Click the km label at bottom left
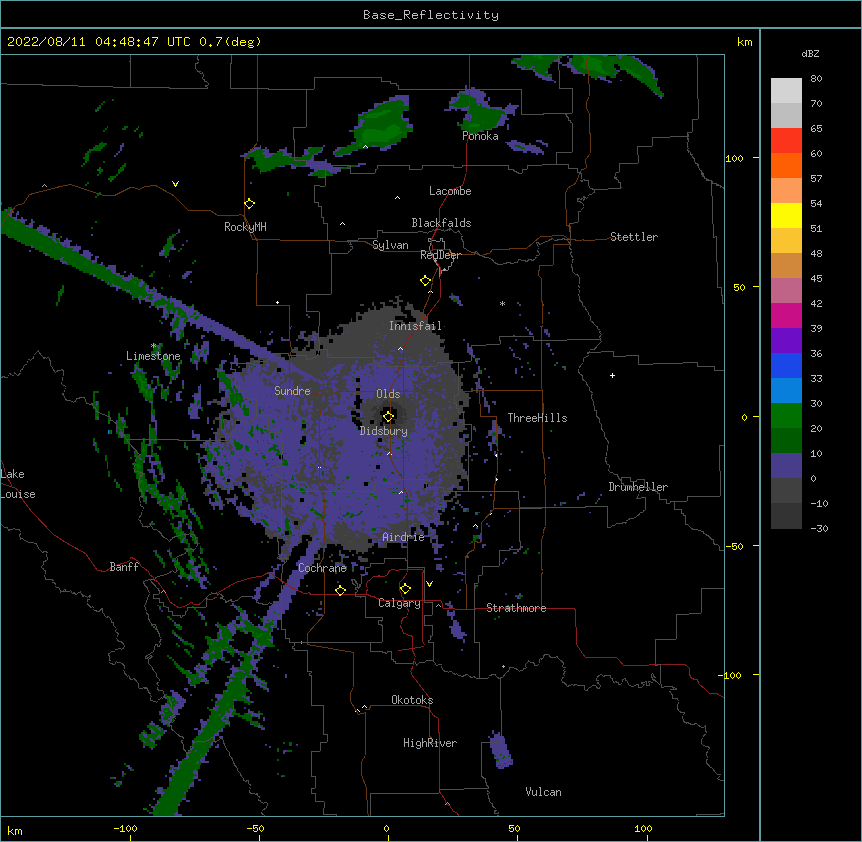 click(x=15, y=830)
